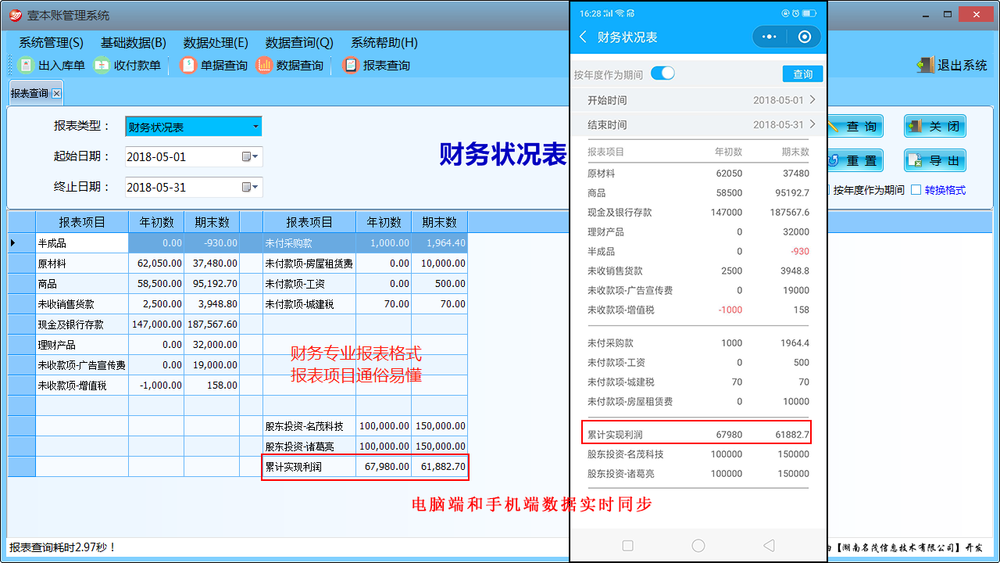
Task: Click the 原材料 table cell
Action: [82, 263]
